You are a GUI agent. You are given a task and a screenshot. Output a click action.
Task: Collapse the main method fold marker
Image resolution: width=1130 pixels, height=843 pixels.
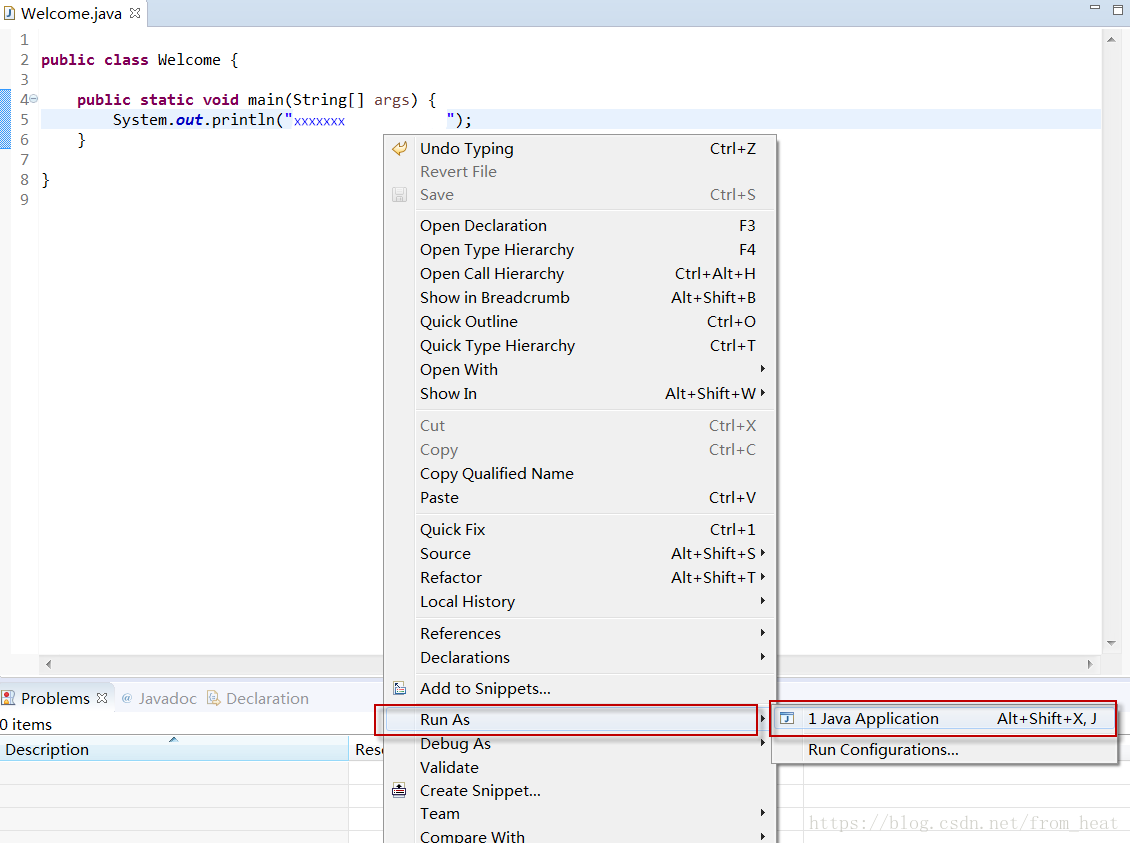33,99
